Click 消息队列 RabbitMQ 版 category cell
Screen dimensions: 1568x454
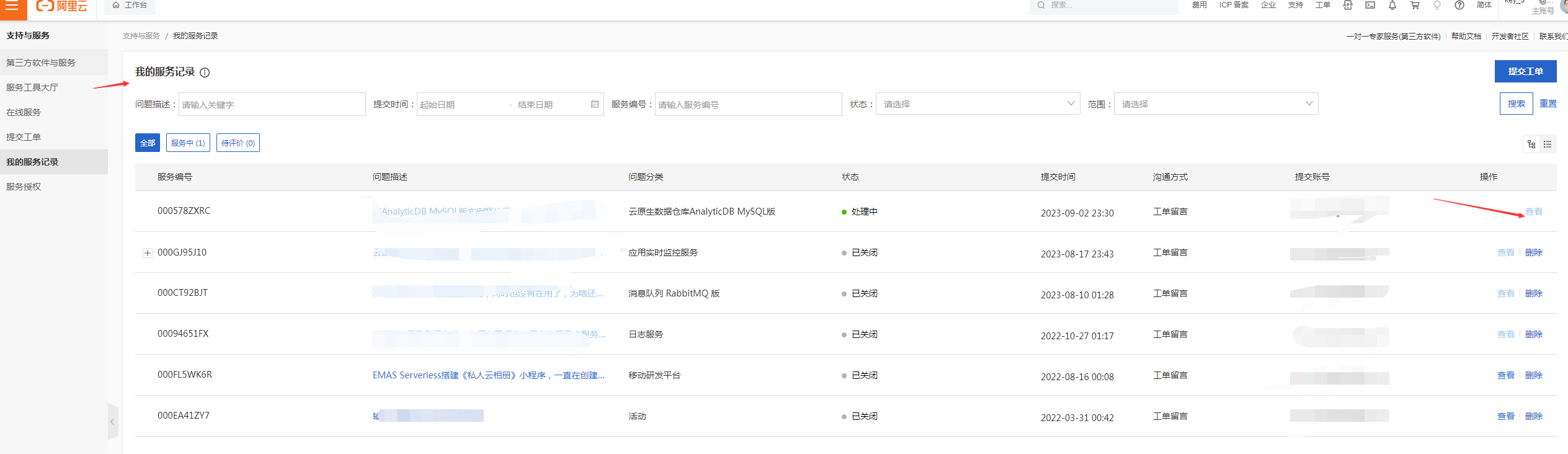coord(674,293)
